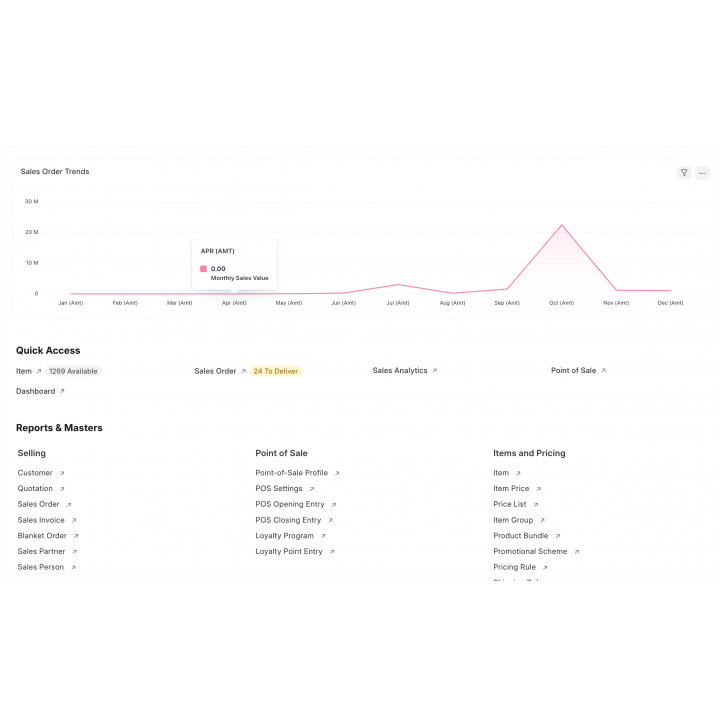Click the arrow icon next to Customer
The width and height of the screenshot is (720, 720).
(62, 473)
